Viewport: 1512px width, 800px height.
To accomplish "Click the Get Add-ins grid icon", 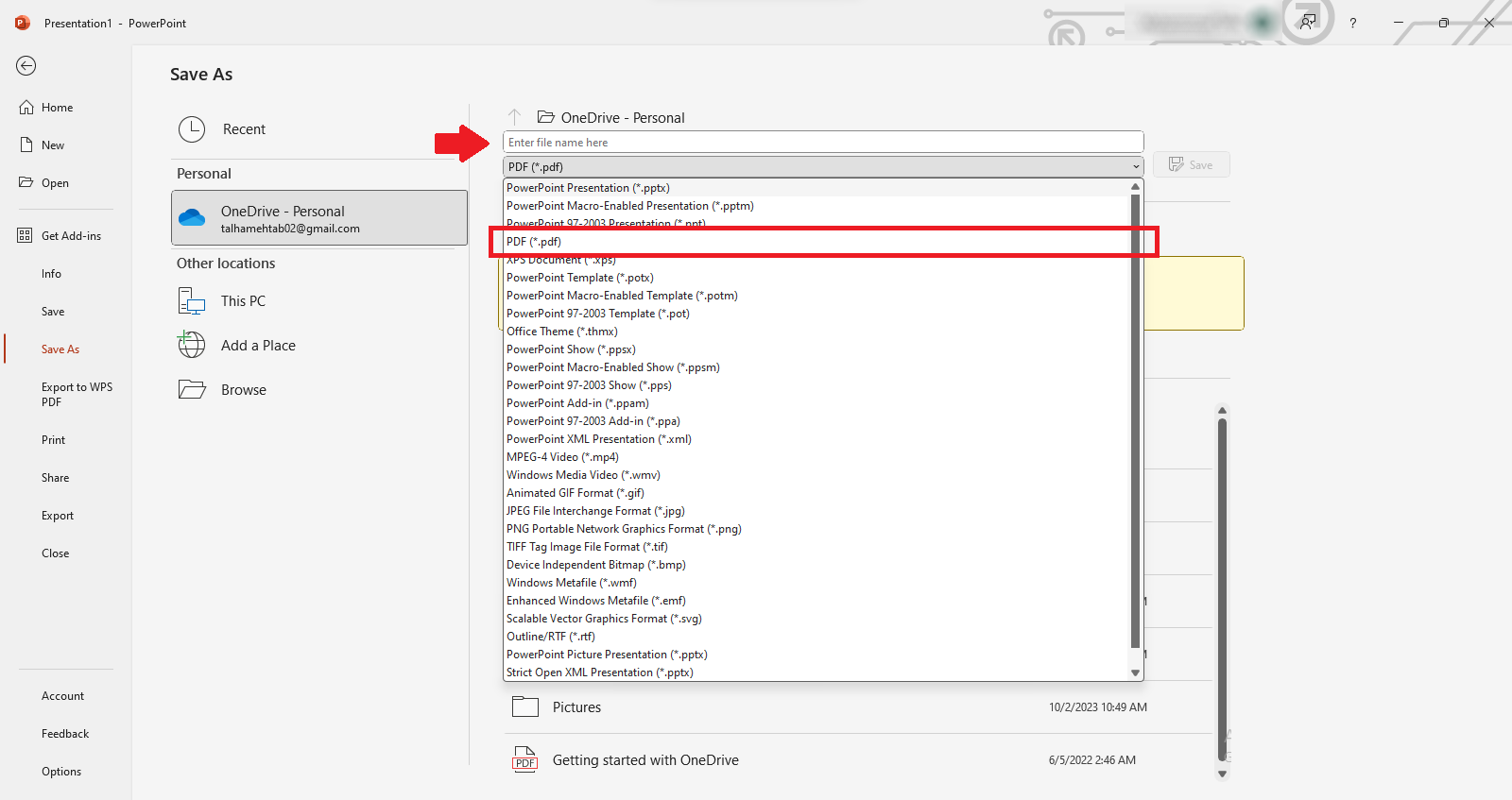I will click(x=25, y=235).
